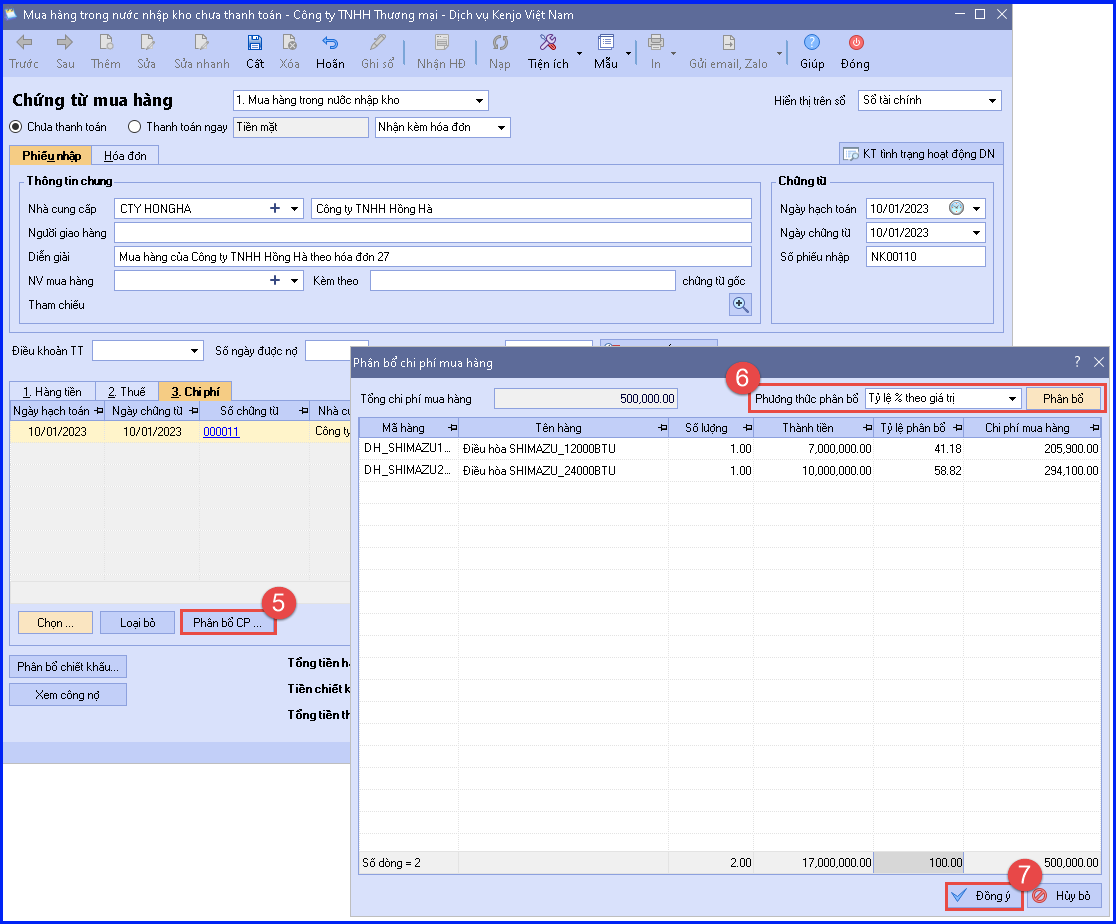Select Chưa thanh toán radio option
1116x924 pixels.
[16, 127]
